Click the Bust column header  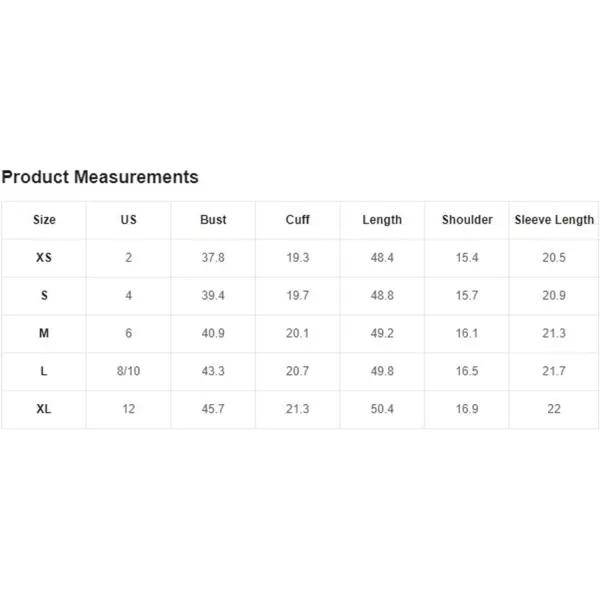pos(213,220)
